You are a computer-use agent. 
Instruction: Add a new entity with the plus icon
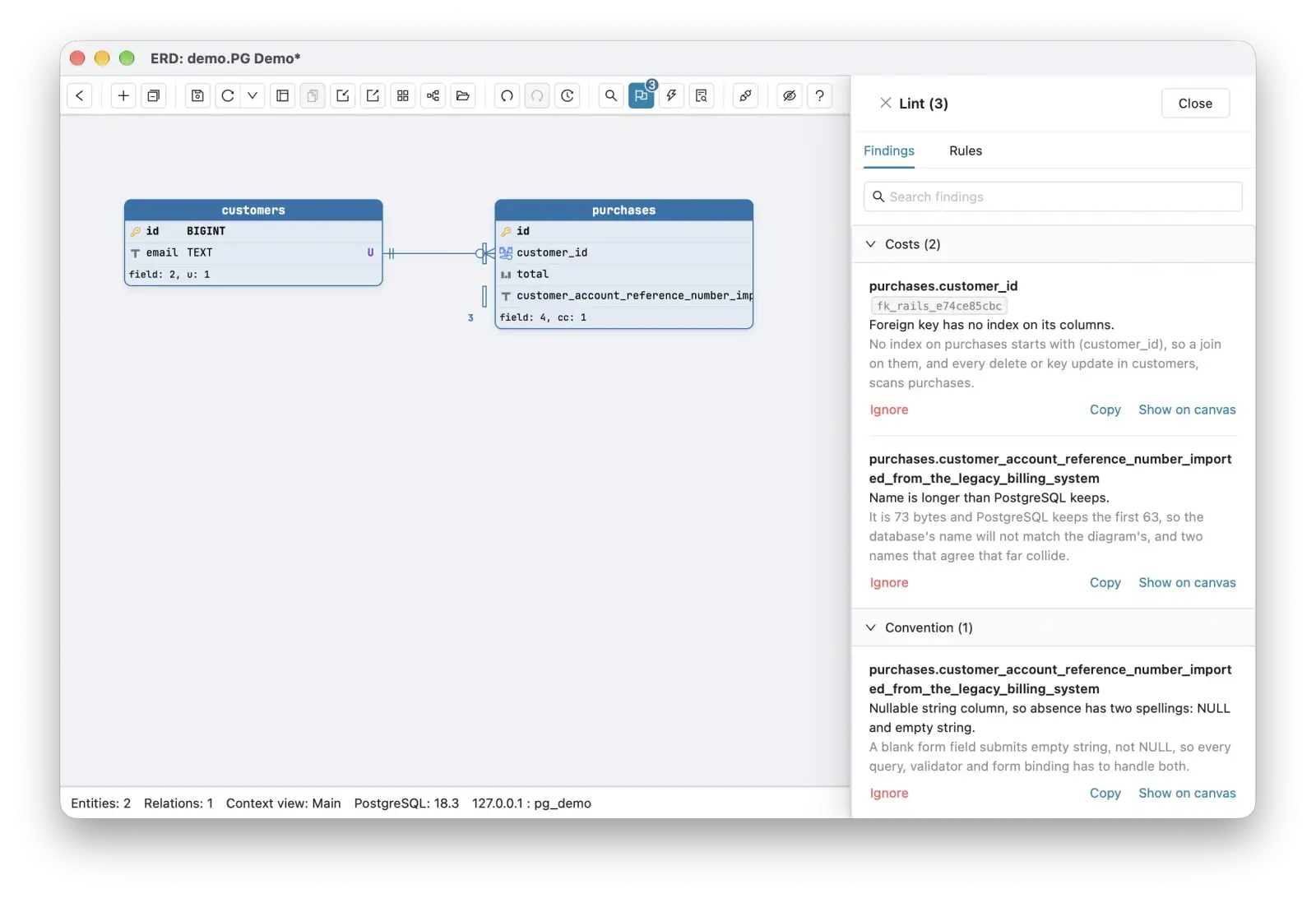123,96
